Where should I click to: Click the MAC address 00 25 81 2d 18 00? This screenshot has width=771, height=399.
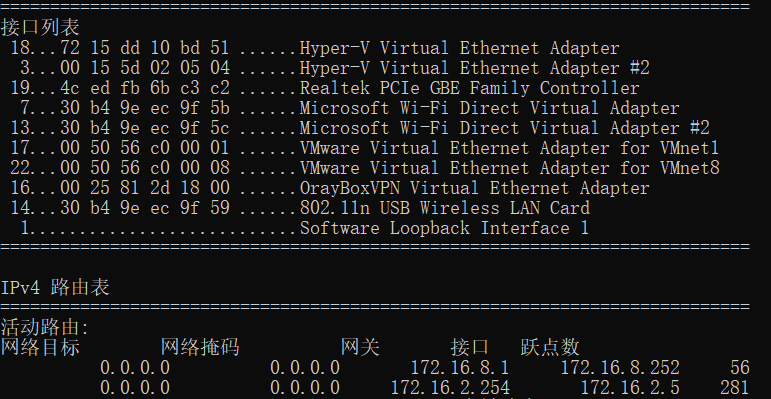click(145, 188)
